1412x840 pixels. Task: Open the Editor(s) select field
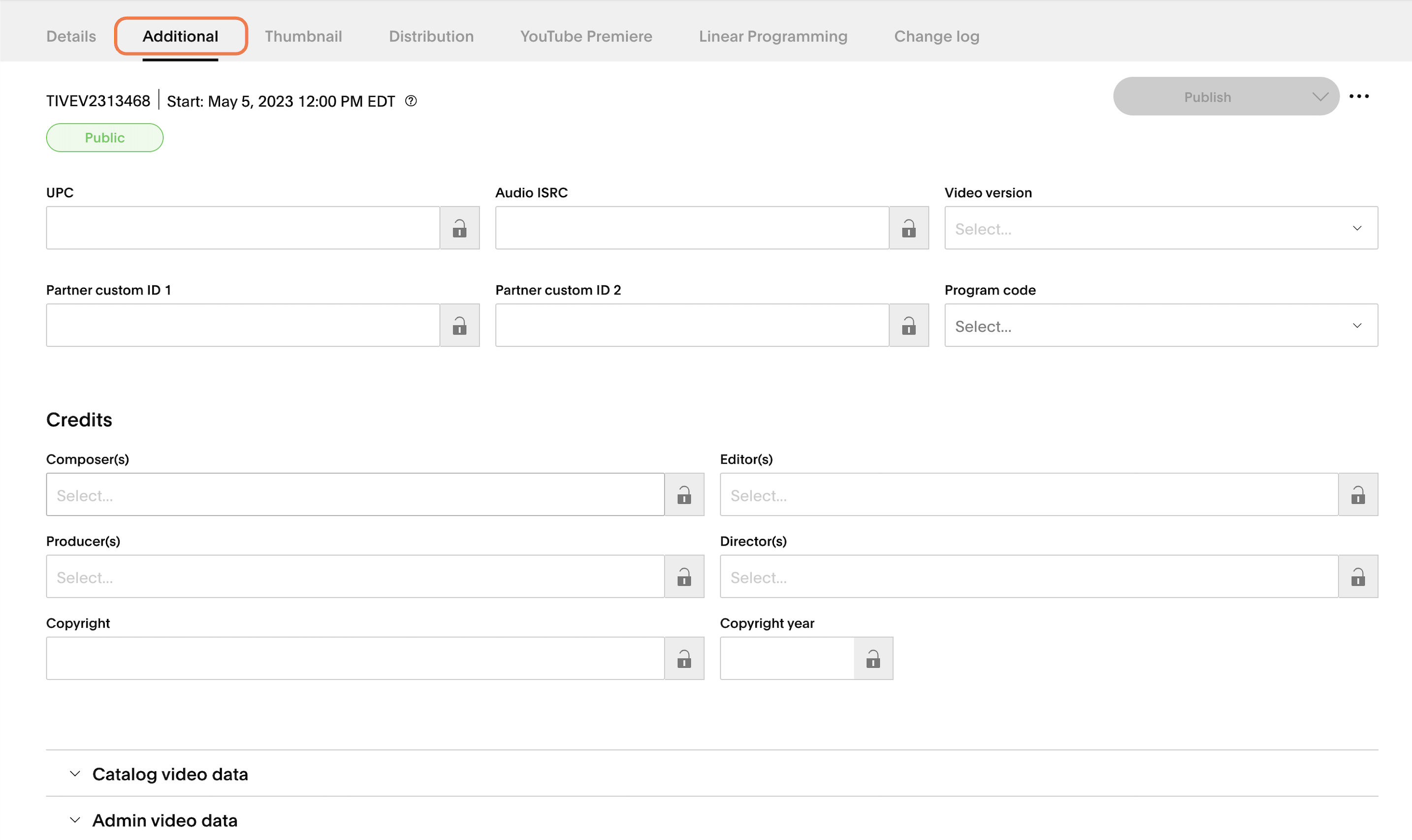pyautogui.click(x=1029, y=495)
